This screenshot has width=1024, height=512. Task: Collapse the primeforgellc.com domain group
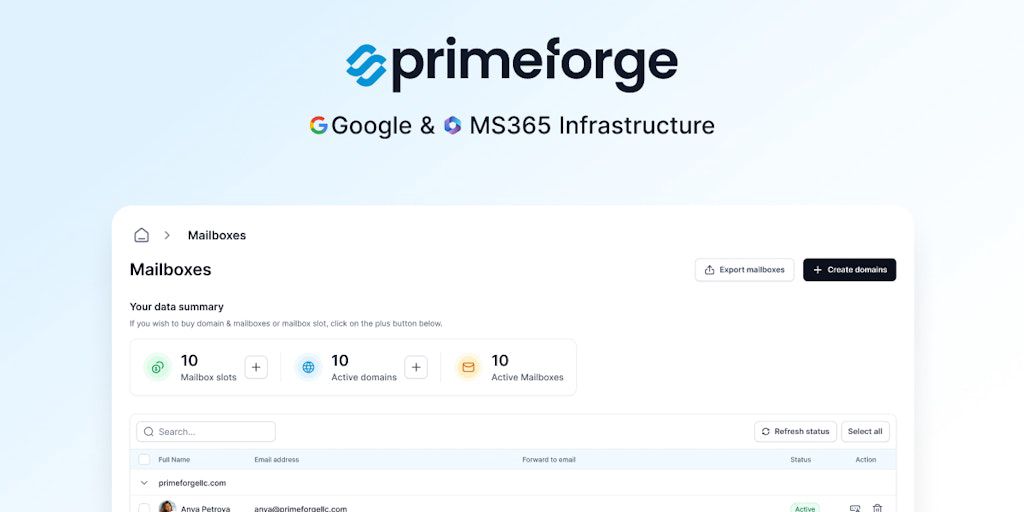pyautogui.click(x=145, y=483)
